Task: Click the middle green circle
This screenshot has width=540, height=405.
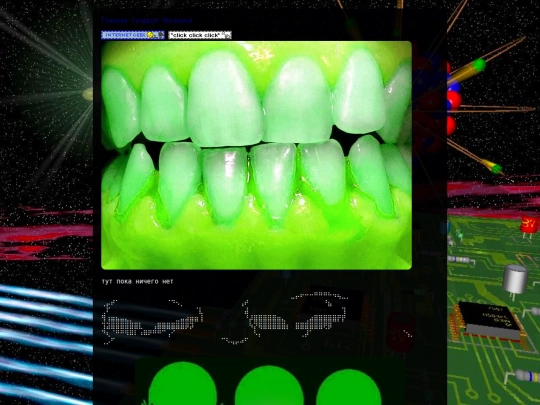Action: [x=269, y=385]
